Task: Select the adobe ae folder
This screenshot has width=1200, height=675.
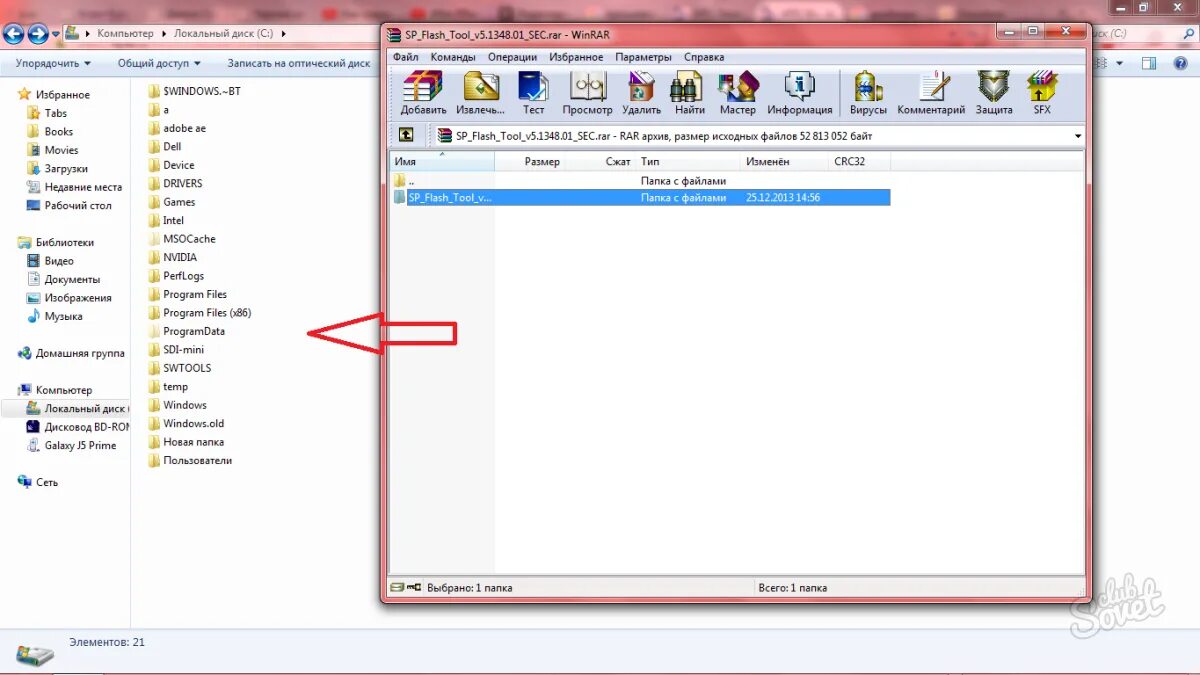Action: [x=177, y=128]
